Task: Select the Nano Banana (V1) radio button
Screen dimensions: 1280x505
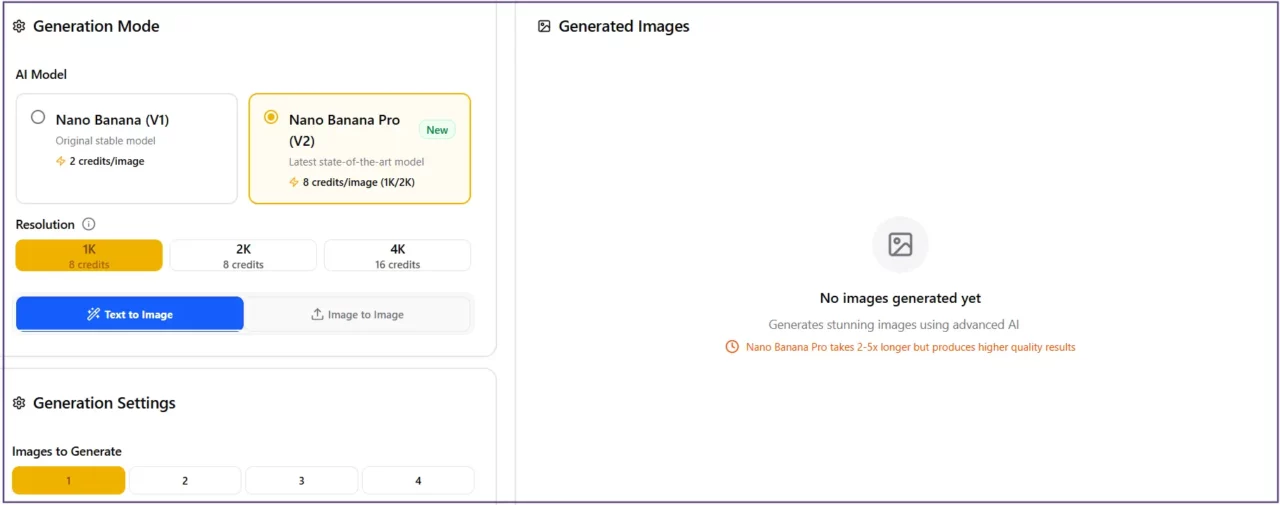Action: pyautogui.click(x=38, y=117)
